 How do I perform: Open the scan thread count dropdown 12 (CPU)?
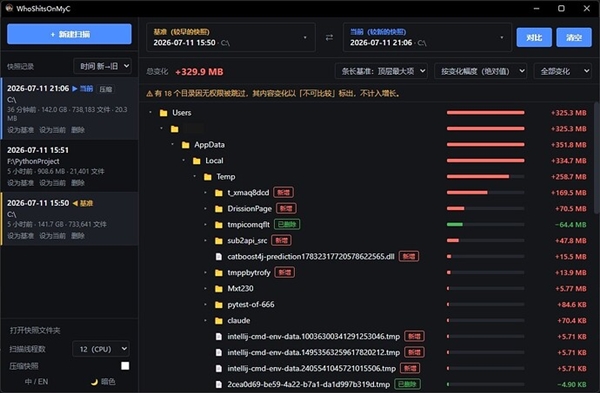tap(101, 349)
